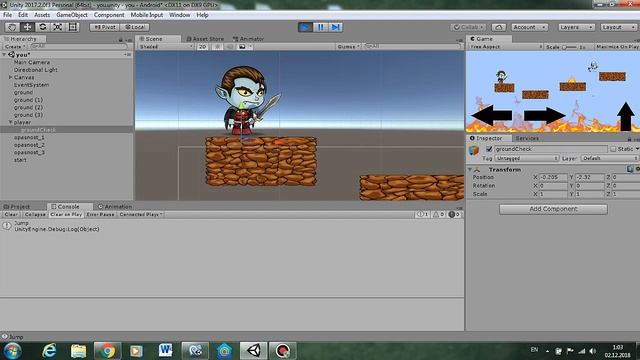The width and height of the screenshot is (640, 360).
Task: Collapse the player object
Action: coord(11,122)
